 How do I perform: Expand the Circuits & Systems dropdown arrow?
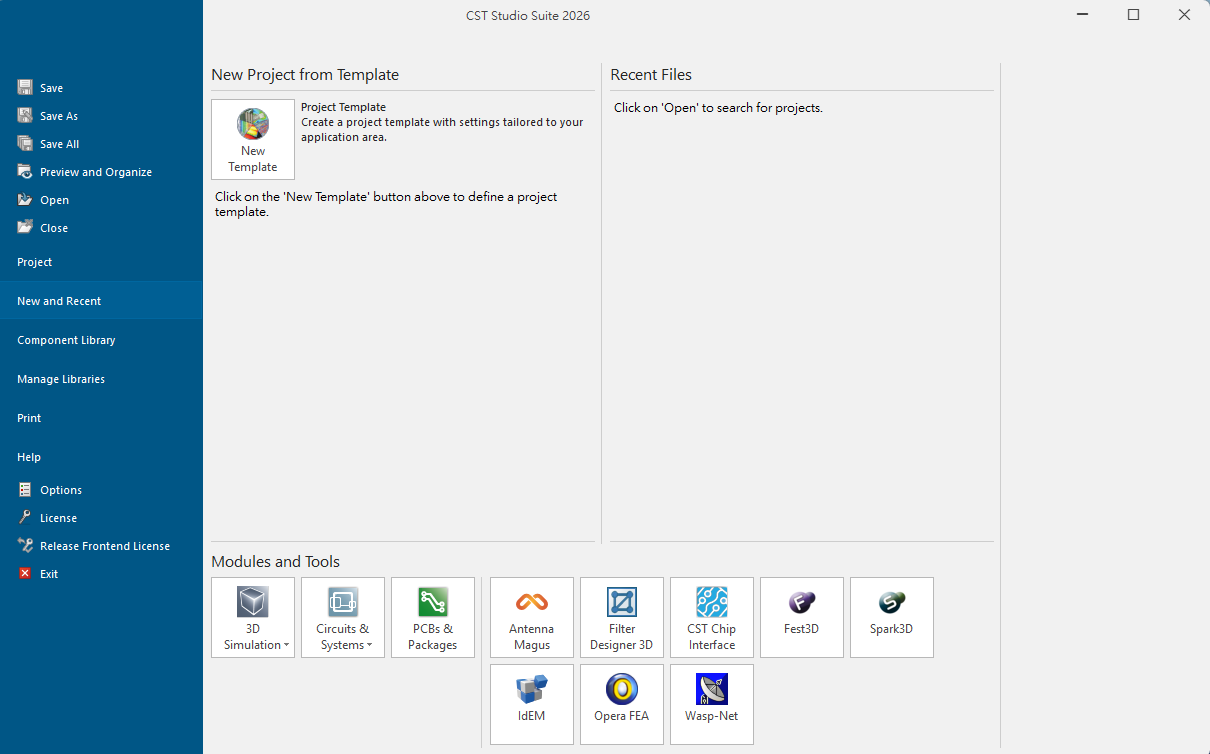[x=370, y=646]
